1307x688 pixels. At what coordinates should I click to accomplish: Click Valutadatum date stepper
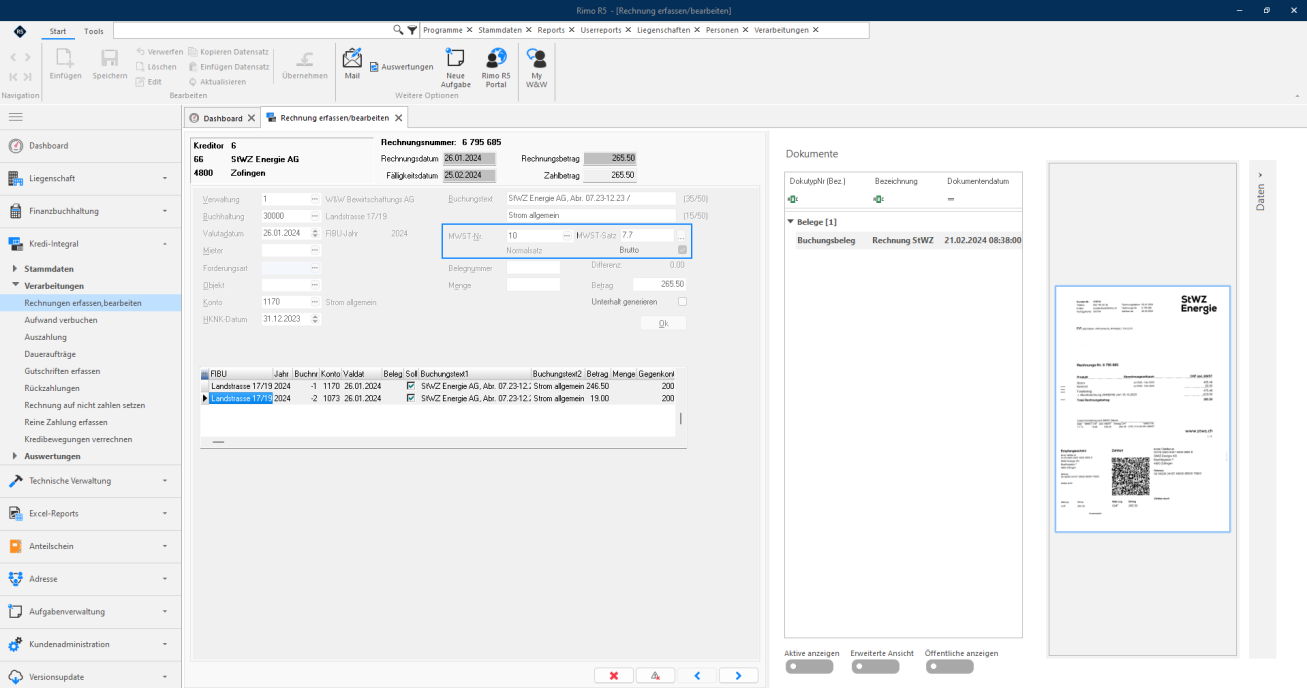[315, 233]
